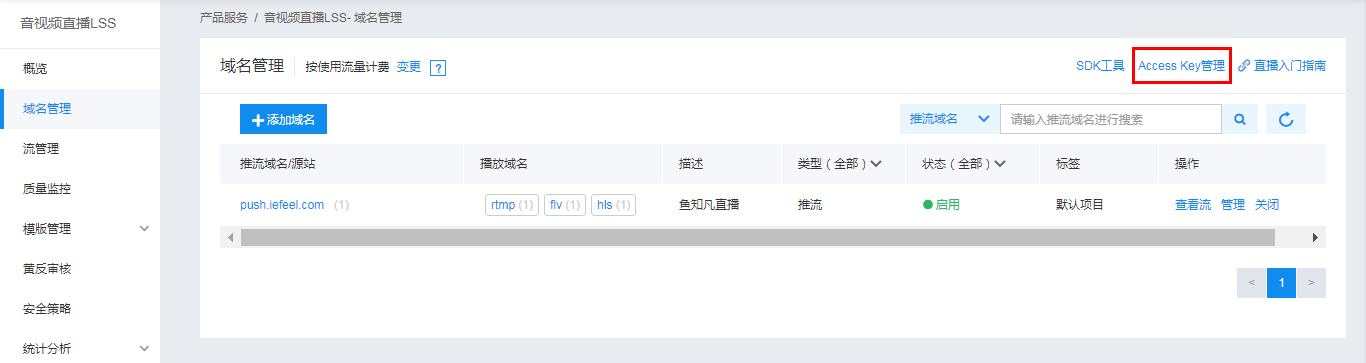Screen dimensions: 1366x363
Task: Go to next page arrow
Action: pos(1311,283)
